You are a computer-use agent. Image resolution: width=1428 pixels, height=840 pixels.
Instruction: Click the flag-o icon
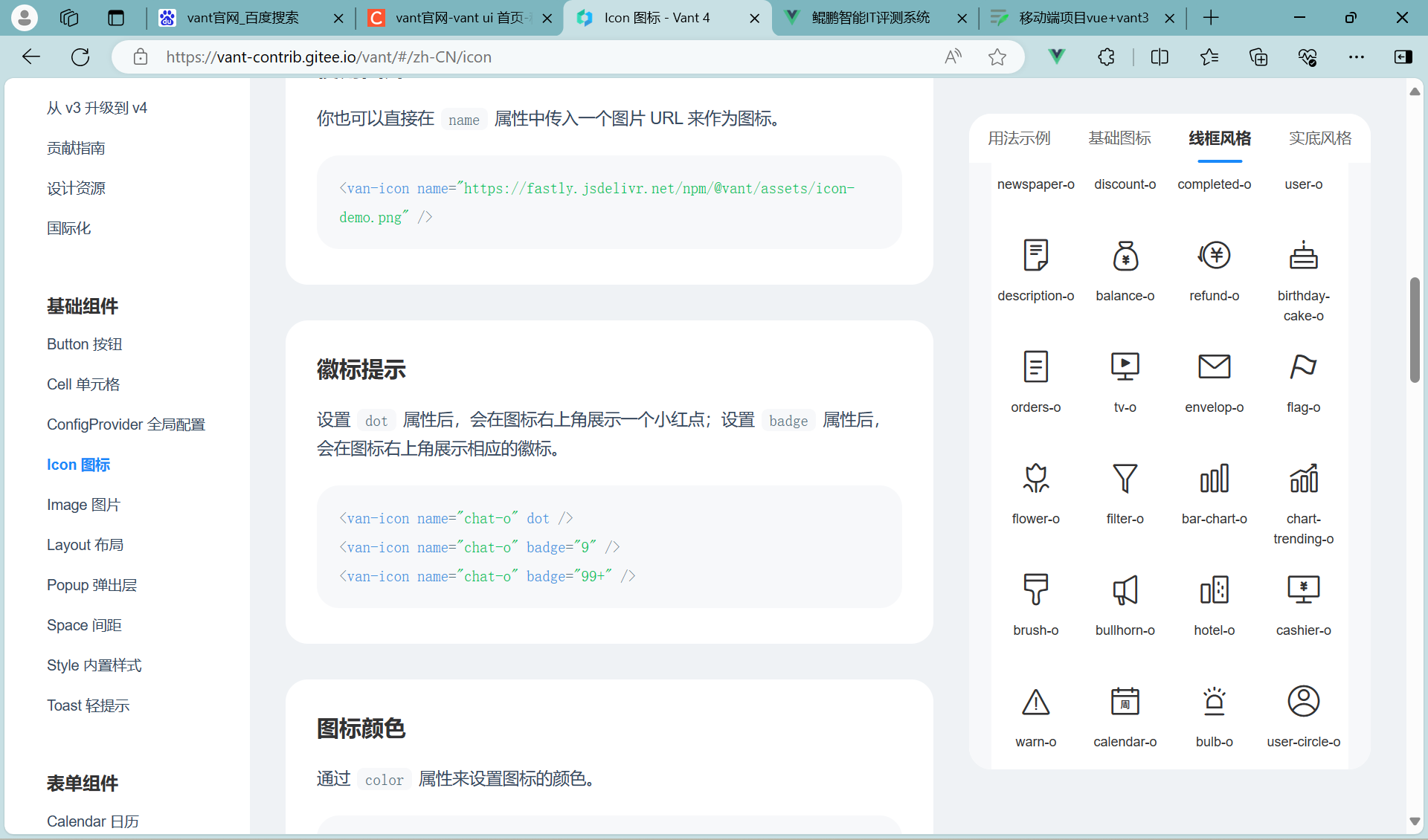tap(1302, 366)
